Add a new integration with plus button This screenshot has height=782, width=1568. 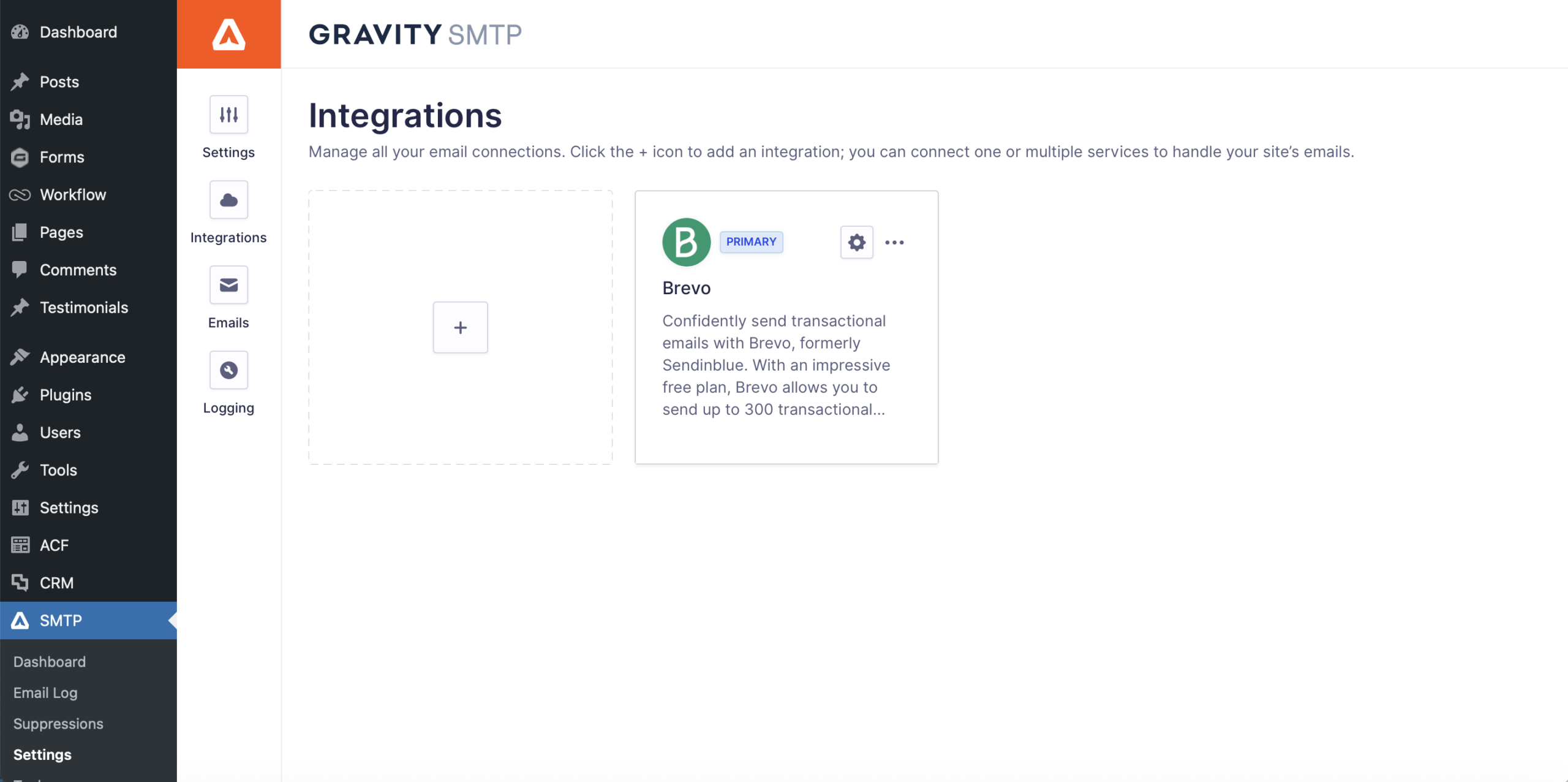click(460, 327)
